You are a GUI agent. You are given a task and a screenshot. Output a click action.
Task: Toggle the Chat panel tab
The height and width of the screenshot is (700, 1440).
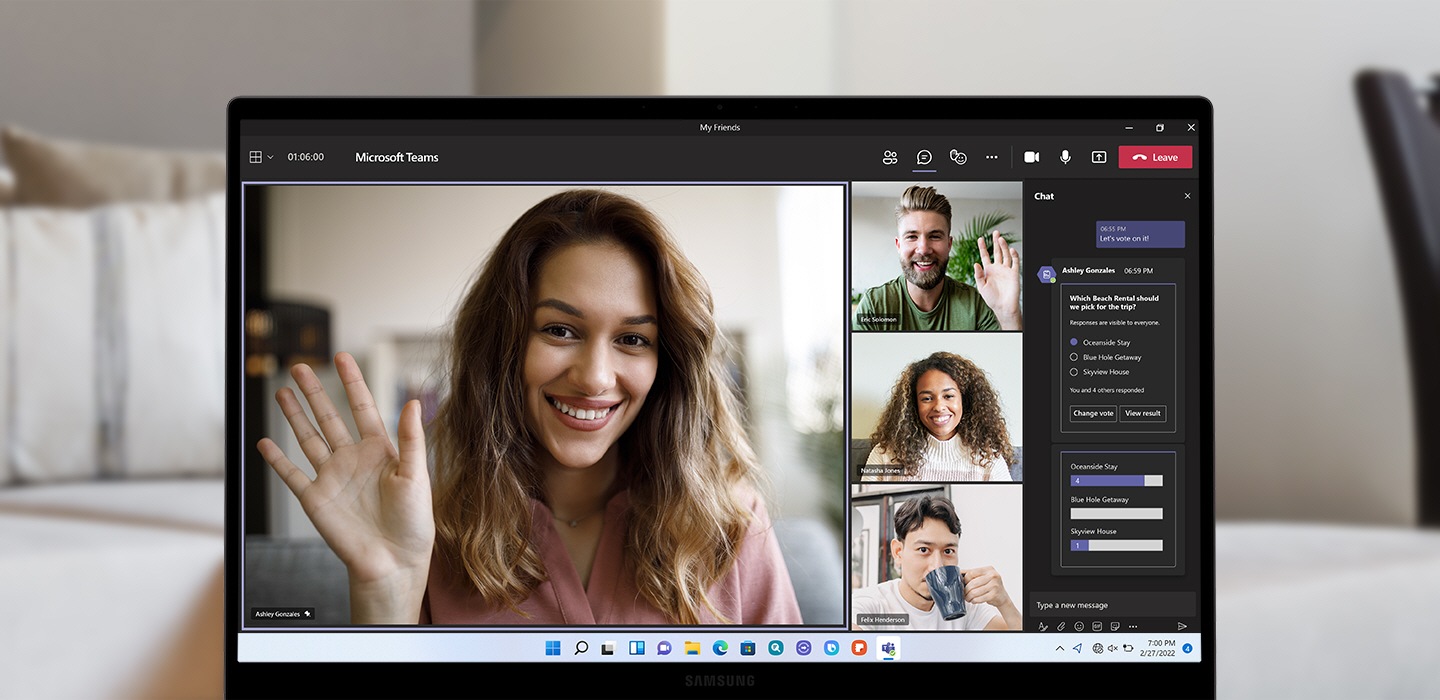click(924, 157)
